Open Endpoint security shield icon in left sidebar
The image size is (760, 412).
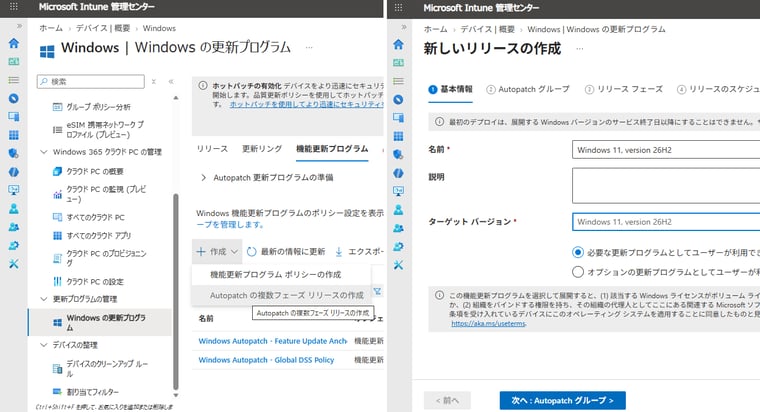pos(14,153)
